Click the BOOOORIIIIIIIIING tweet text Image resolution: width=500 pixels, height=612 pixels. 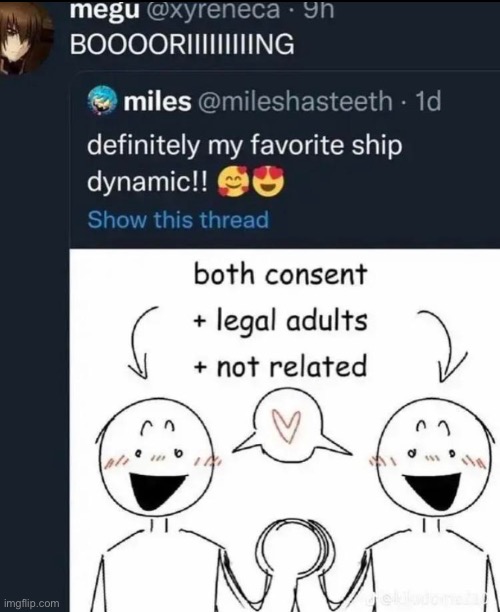pos(182,44)
